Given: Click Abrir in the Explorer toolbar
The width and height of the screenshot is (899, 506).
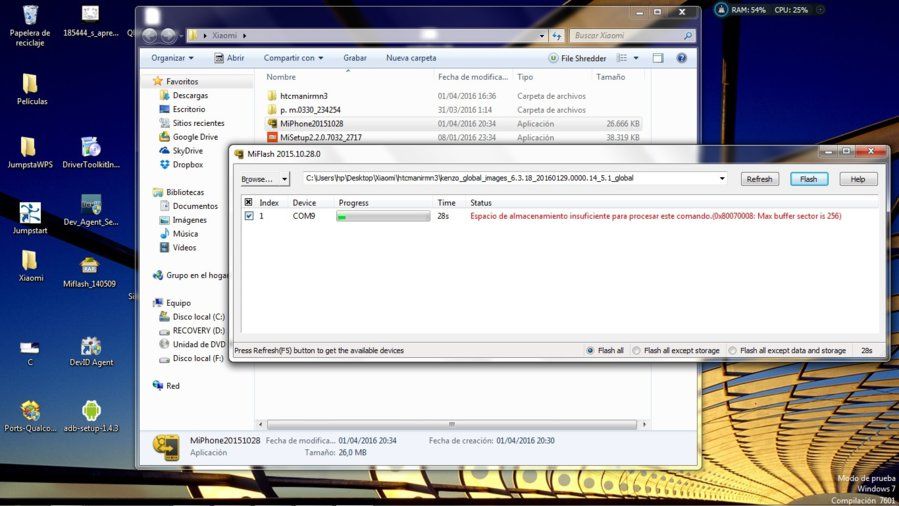Looking at the screenshot, I should coord(229,58).
